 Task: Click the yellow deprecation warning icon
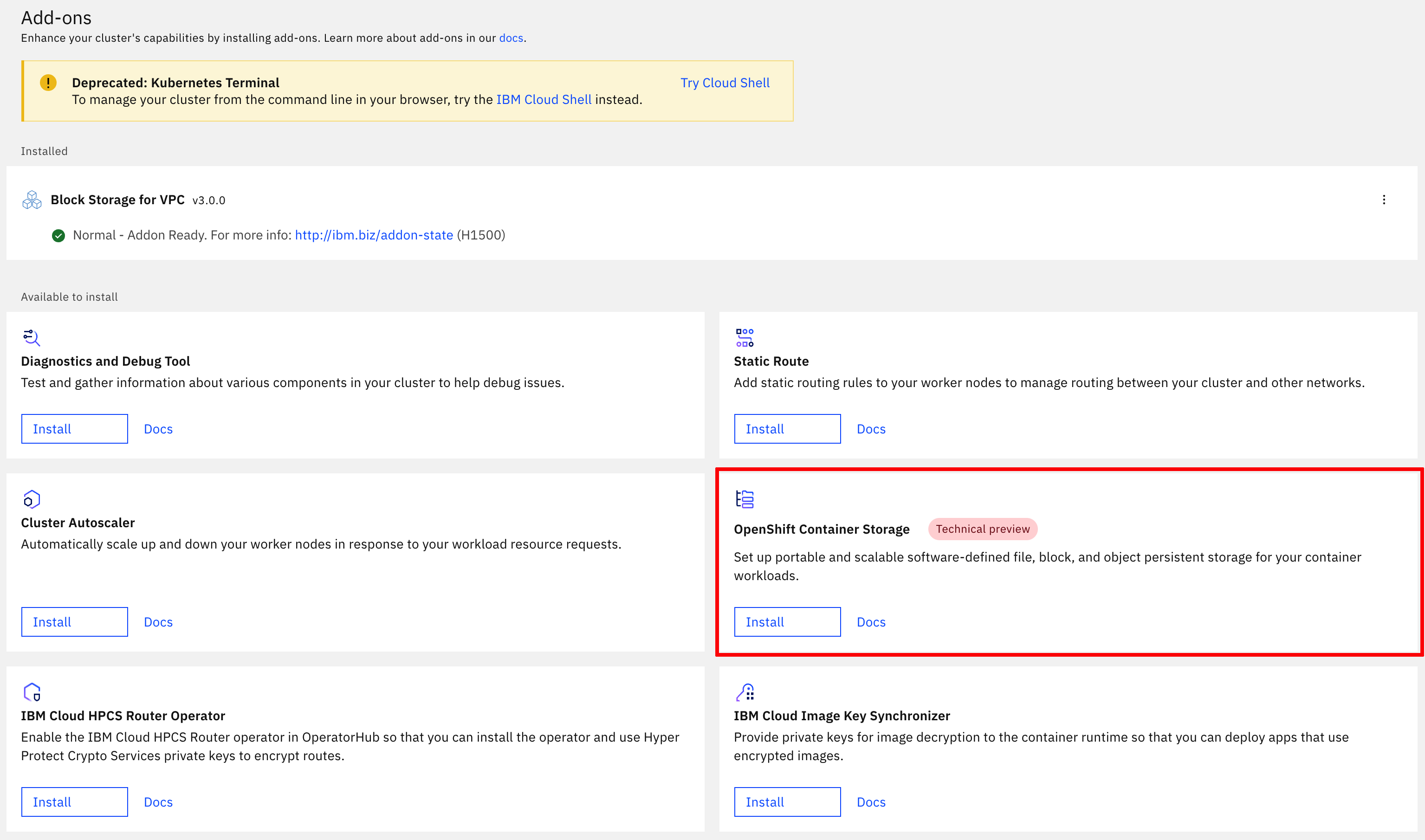tap(48, 83)
